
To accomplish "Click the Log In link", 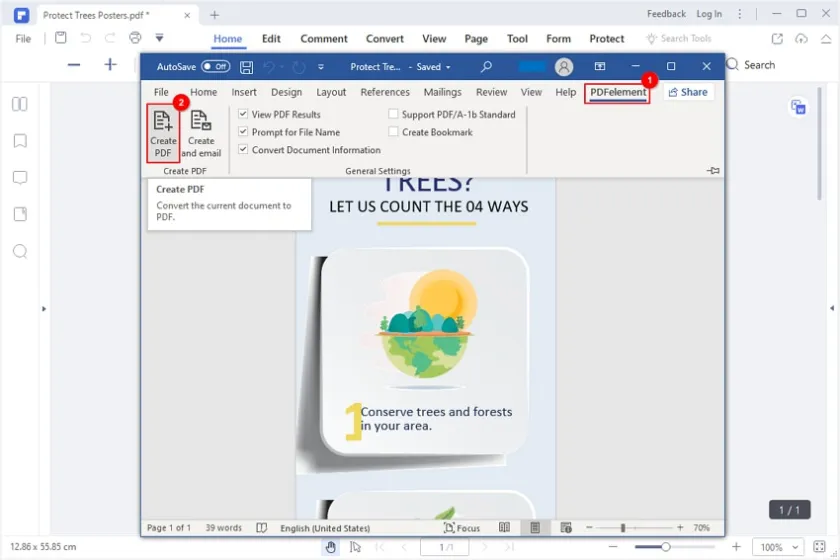I will [x=709, y=14].
